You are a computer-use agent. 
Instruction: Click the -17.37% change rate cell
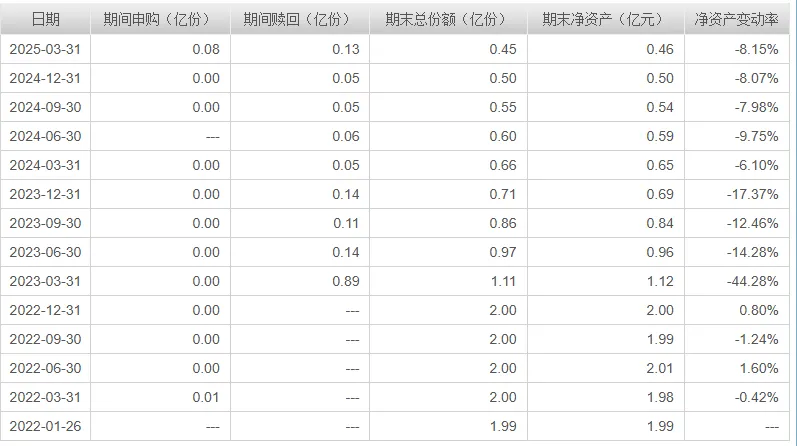[737, 194]
